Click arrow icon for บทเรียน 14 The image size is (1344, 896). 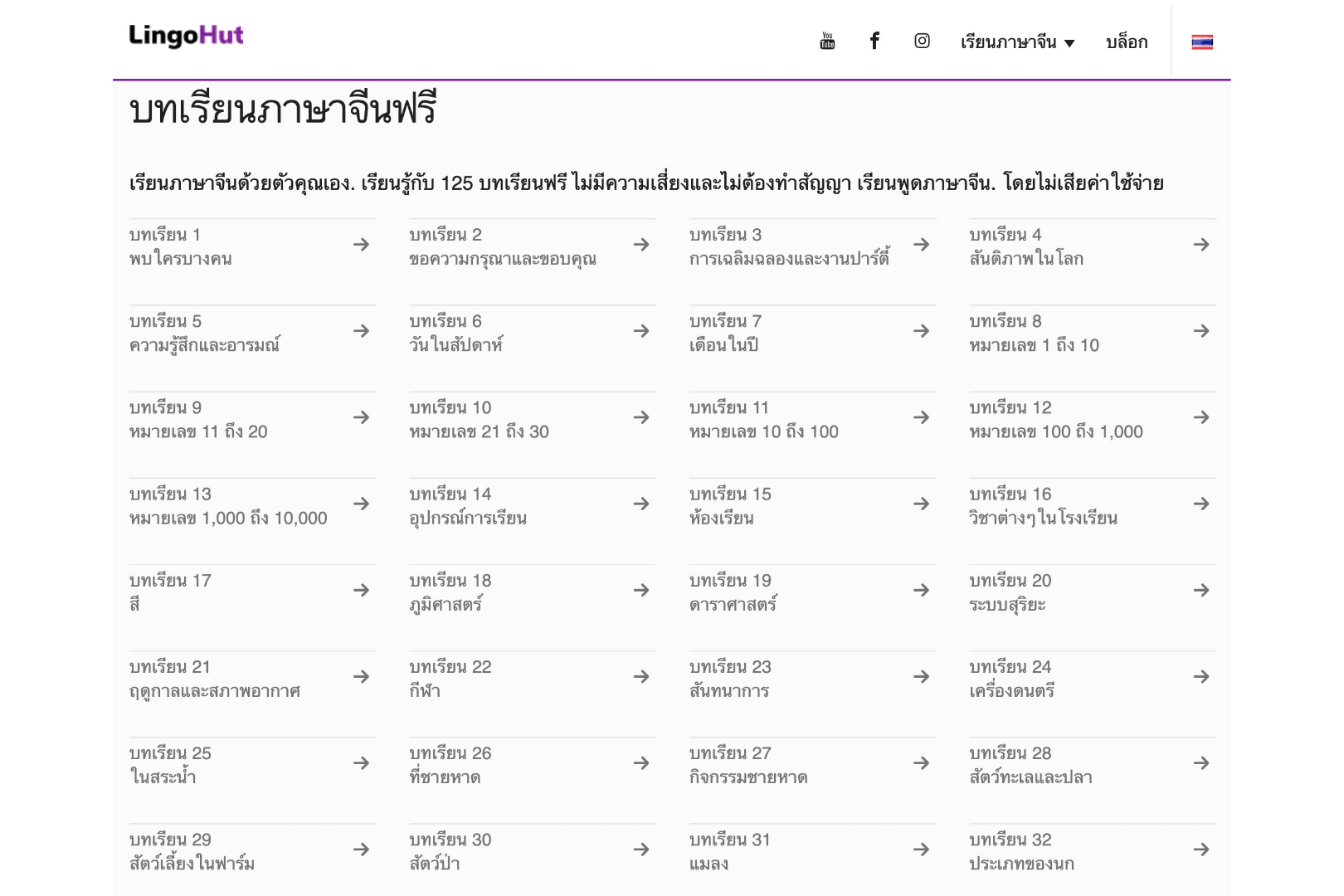(x=641, y=504)
